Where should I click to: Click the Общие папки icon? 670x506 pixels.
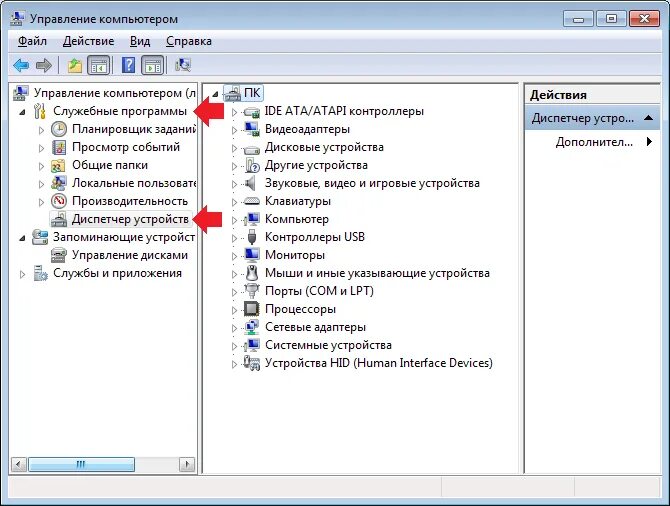pos(58,165)
